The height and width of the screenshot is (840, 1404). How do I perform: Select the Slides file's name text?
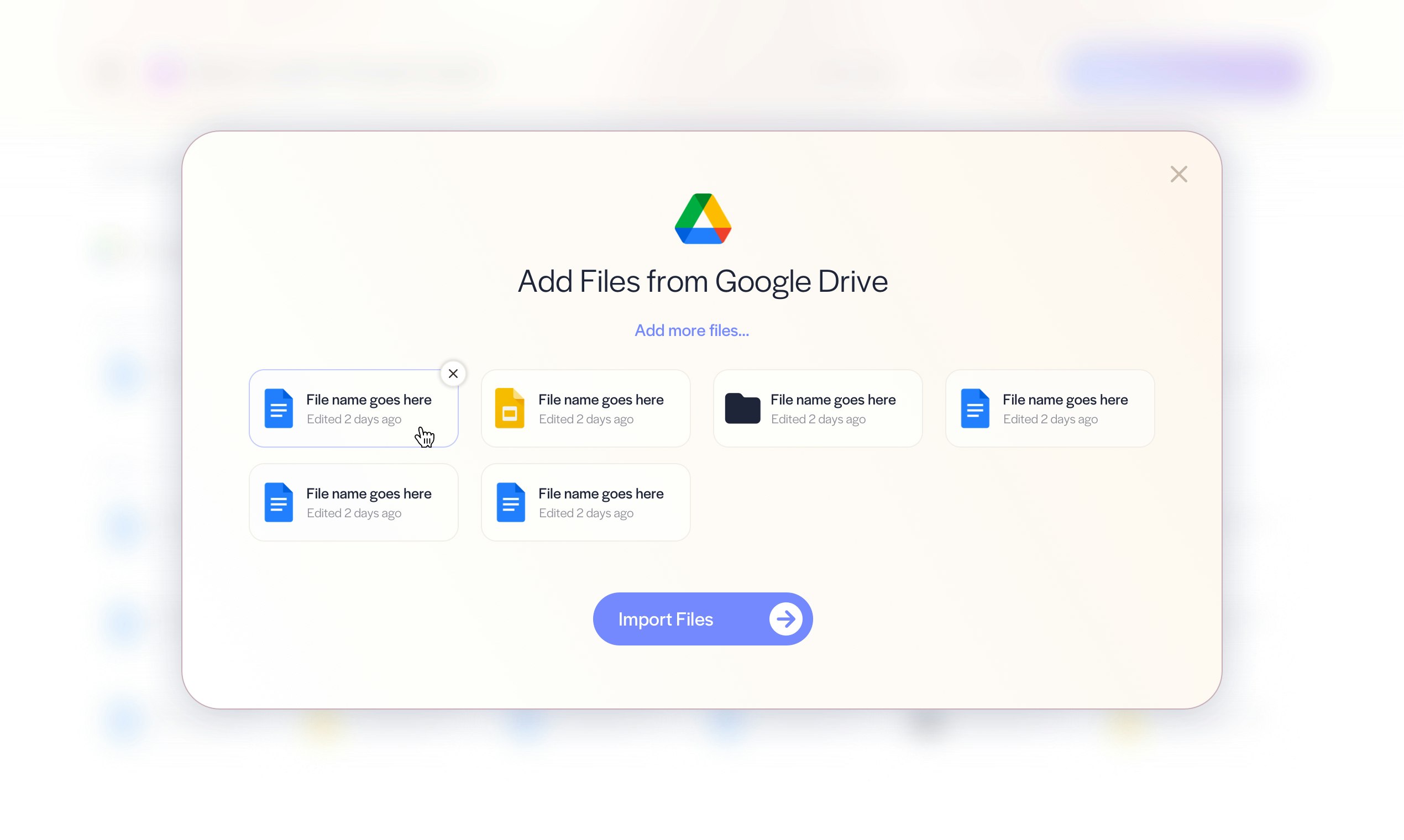click(601, 400)
